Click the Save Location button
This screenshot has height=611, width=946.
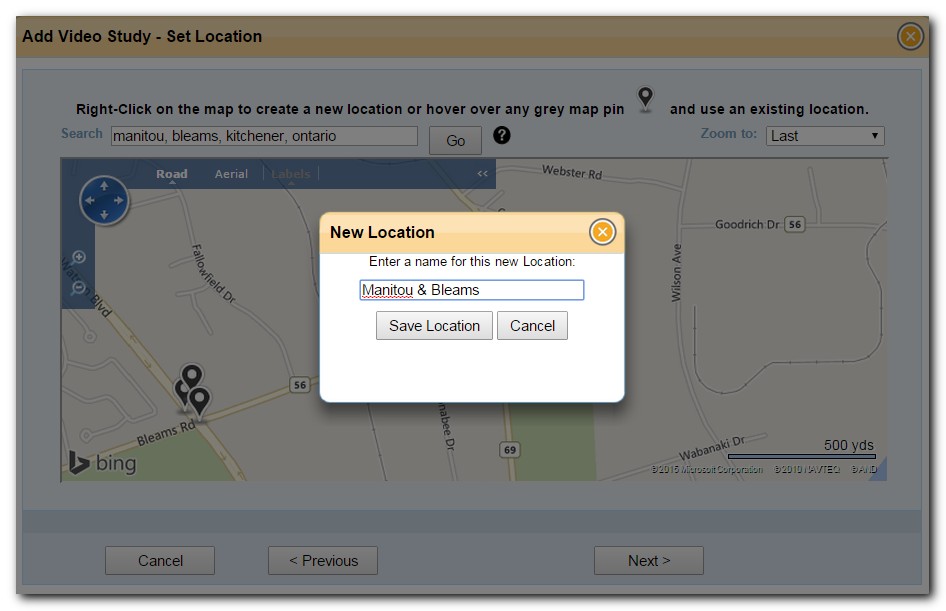tap(434, 325)
